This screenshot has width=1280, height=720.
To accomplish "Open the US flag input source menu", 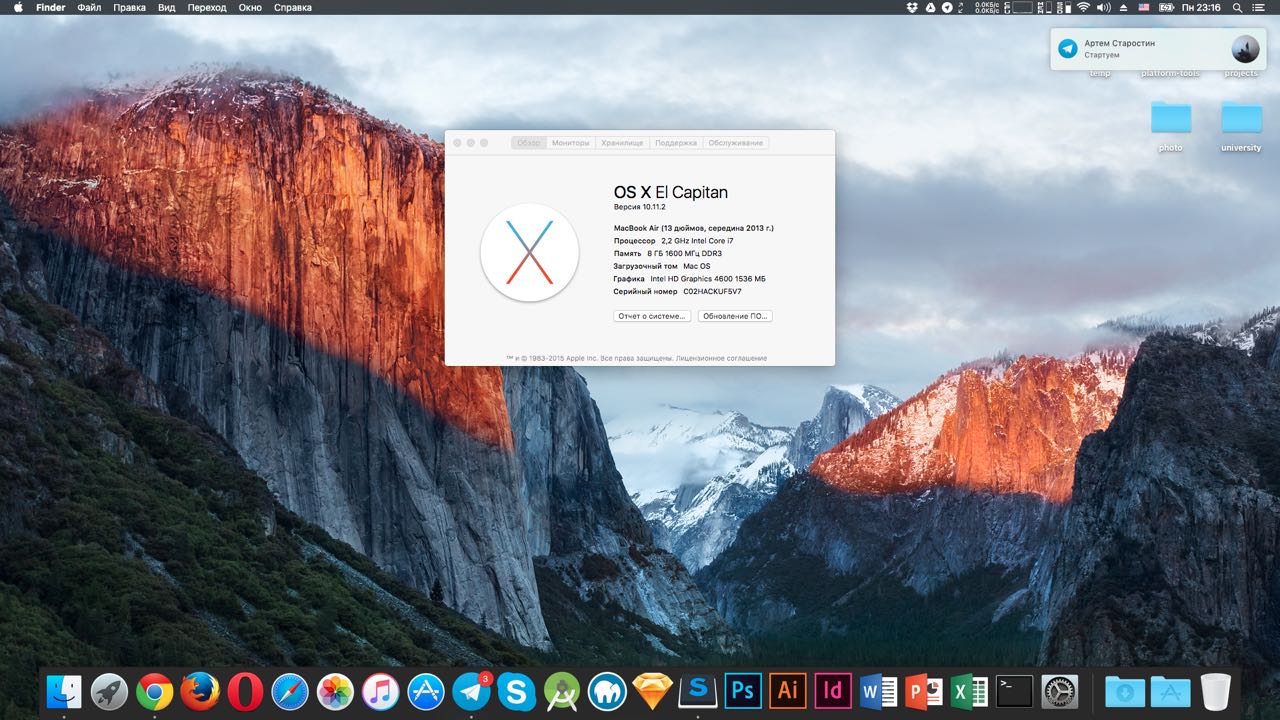I will (1144, 7).
